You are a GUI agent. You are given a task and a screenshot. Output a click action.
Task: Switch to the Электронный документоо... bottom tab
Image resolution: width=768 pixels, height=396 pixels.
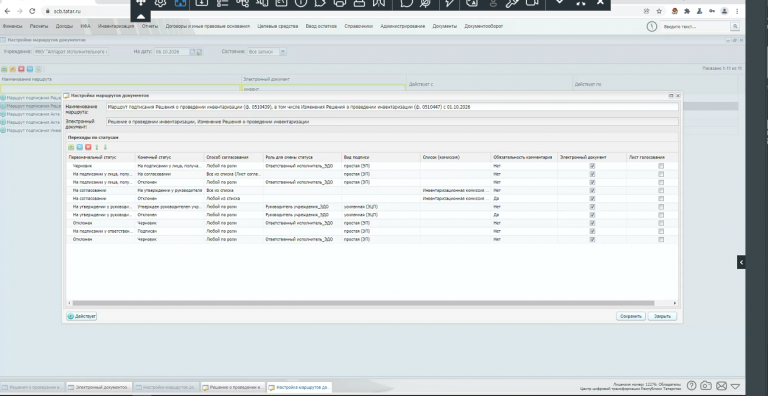pos(99,387)
